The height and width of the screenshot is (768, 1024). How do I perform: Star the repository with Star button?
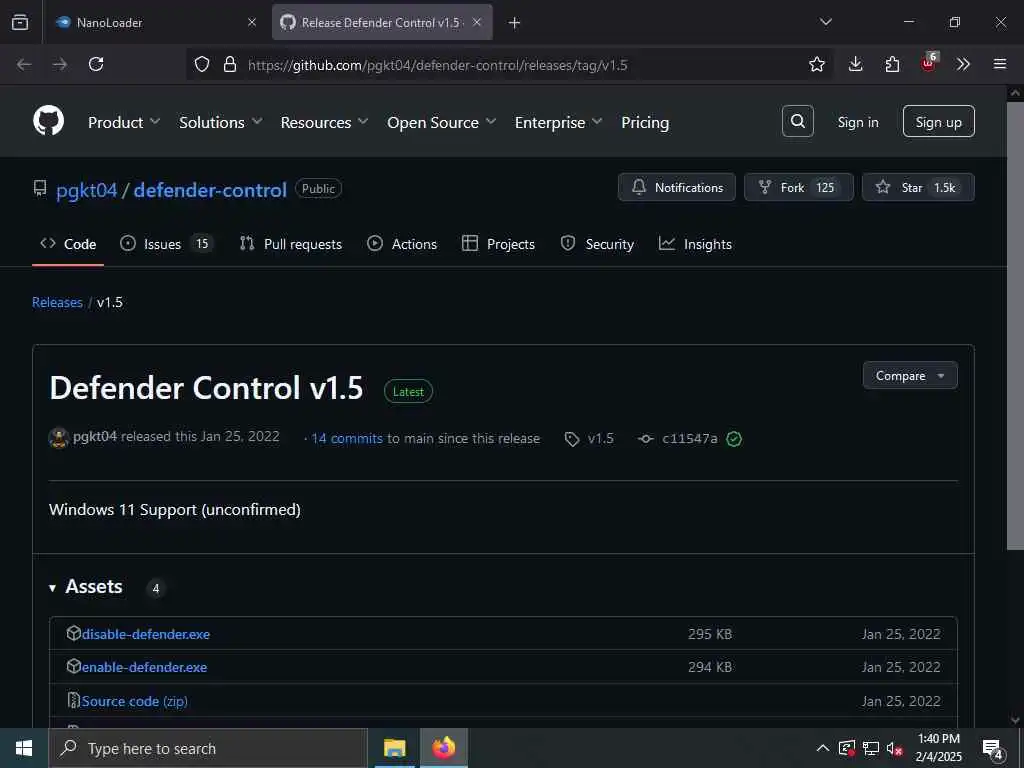pyautogui.click(x=918, y=187)
